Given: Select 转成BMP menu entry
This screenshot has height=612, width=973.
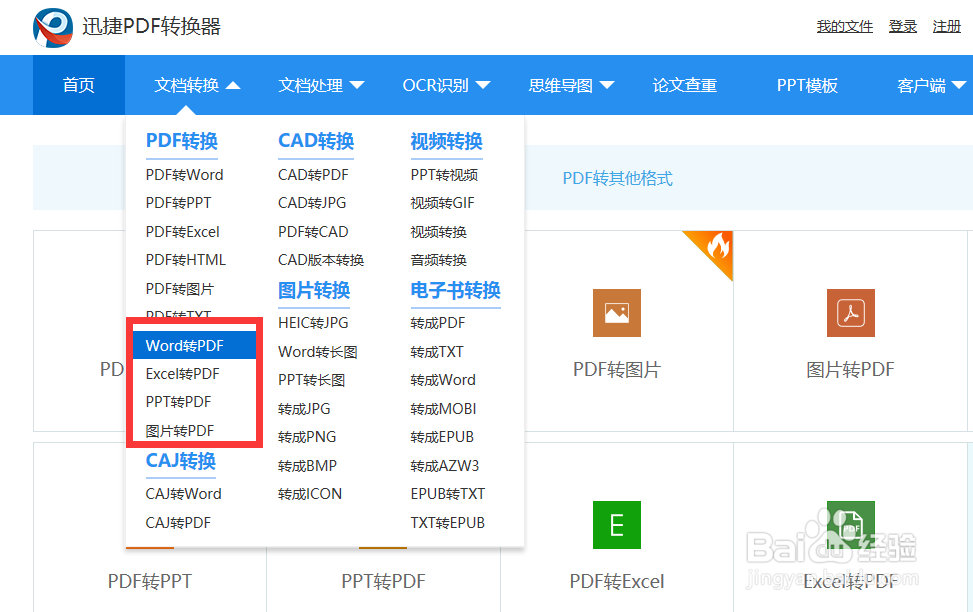Looking at the screenshot, I should pos(307,466).
